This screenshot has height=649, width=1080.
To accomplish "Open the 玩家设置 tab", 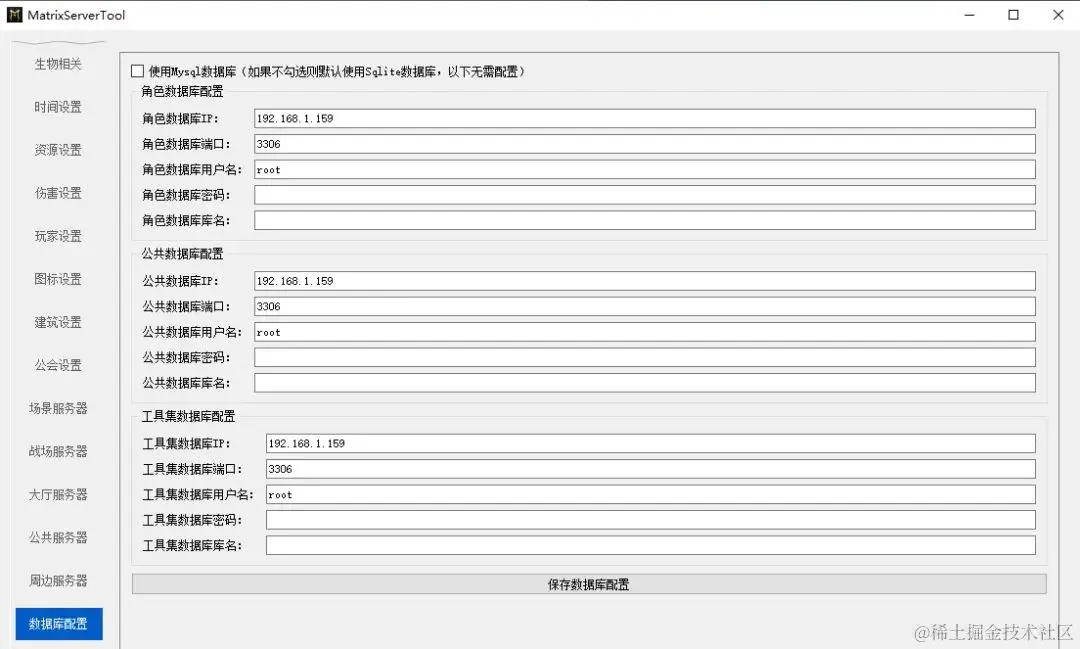I will point(59,236).
